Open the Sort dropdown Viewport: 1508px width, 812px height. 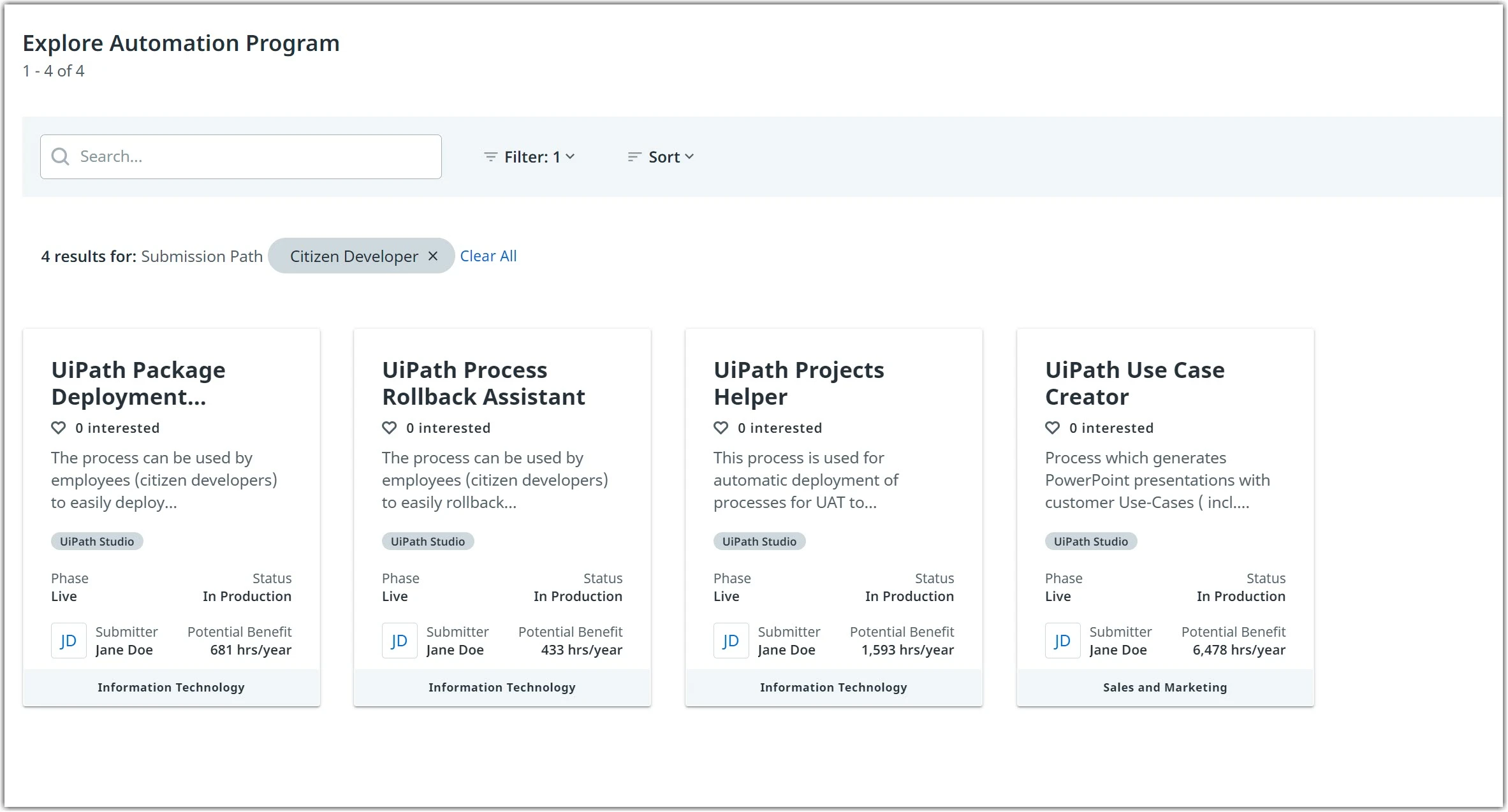[661, 157]
